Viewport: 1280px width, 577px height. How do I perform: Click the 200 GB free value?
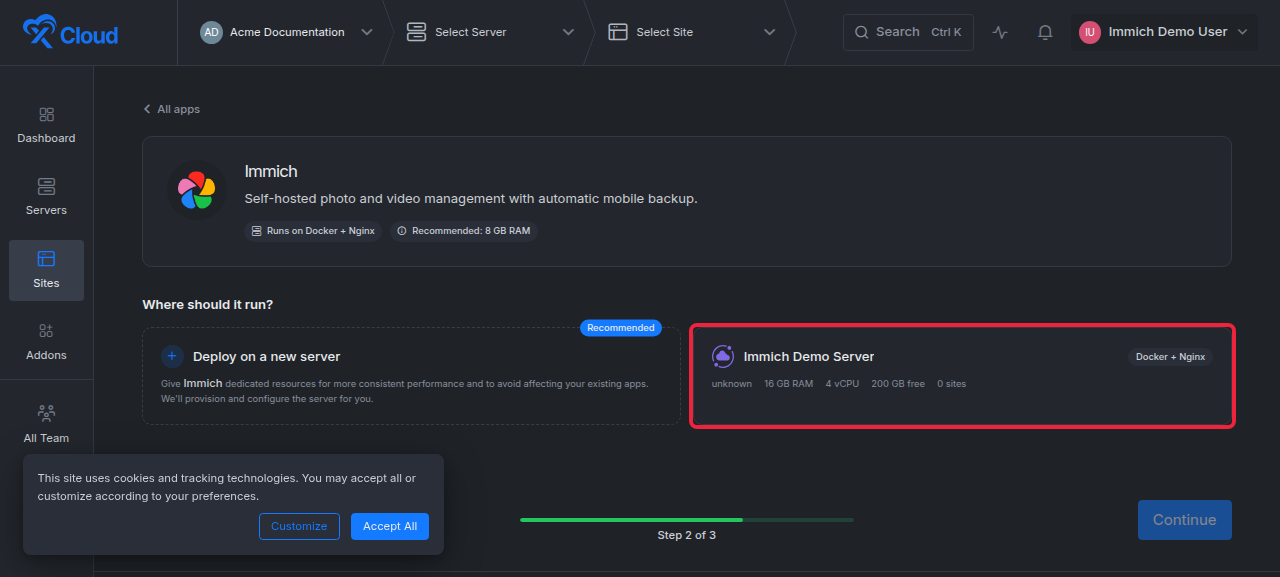(x=898, y=384)
